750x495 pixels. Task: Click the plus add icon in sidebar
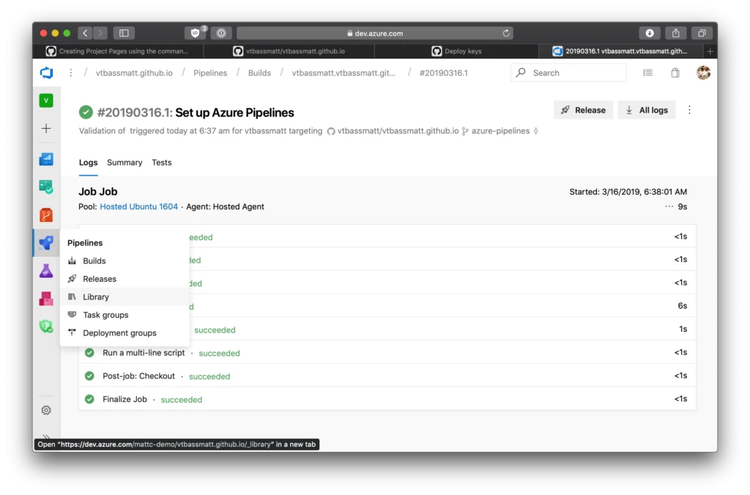pos(46,128)
